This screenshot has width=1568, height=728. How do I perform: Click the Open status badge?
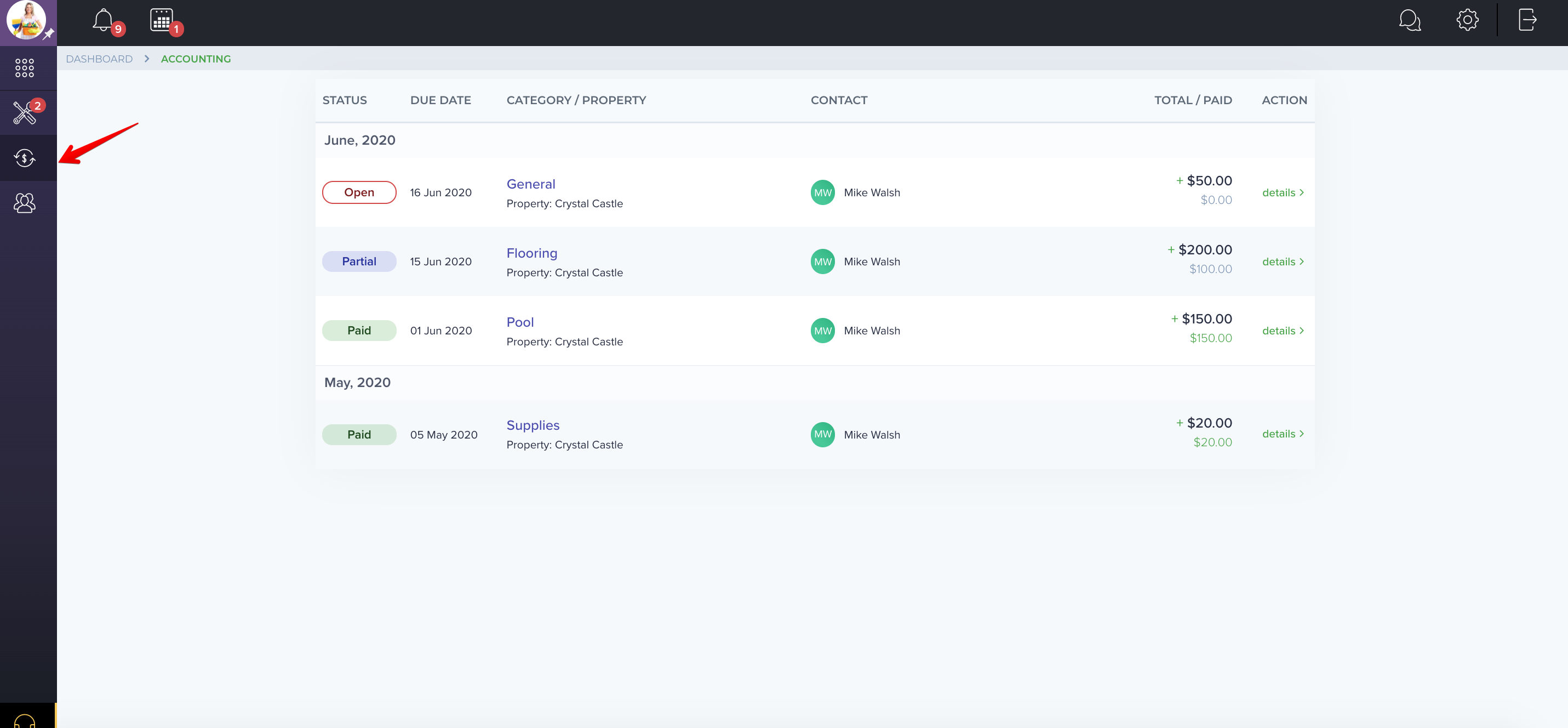point(358,192)
